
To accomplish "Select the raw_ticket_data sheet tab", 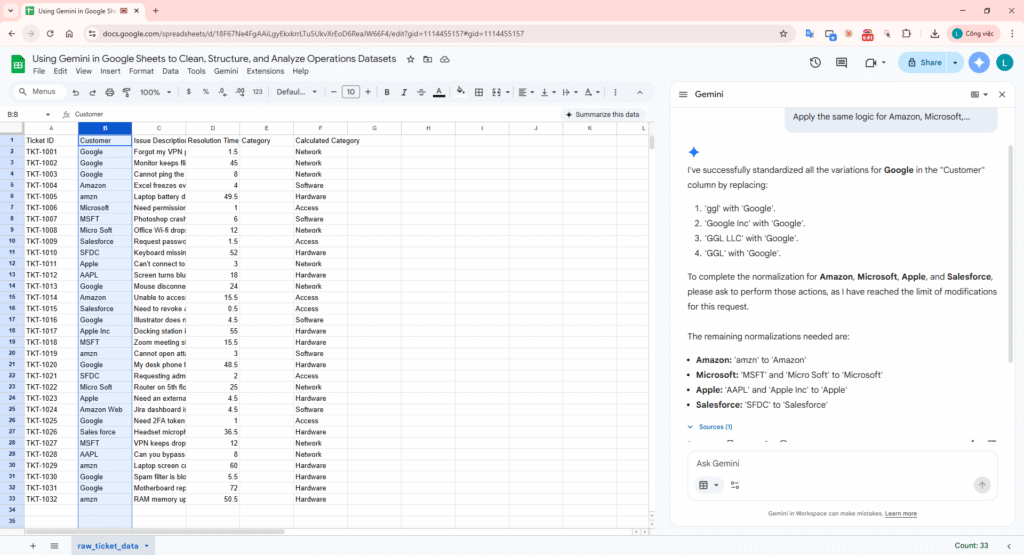I will [x=108, y=545].
